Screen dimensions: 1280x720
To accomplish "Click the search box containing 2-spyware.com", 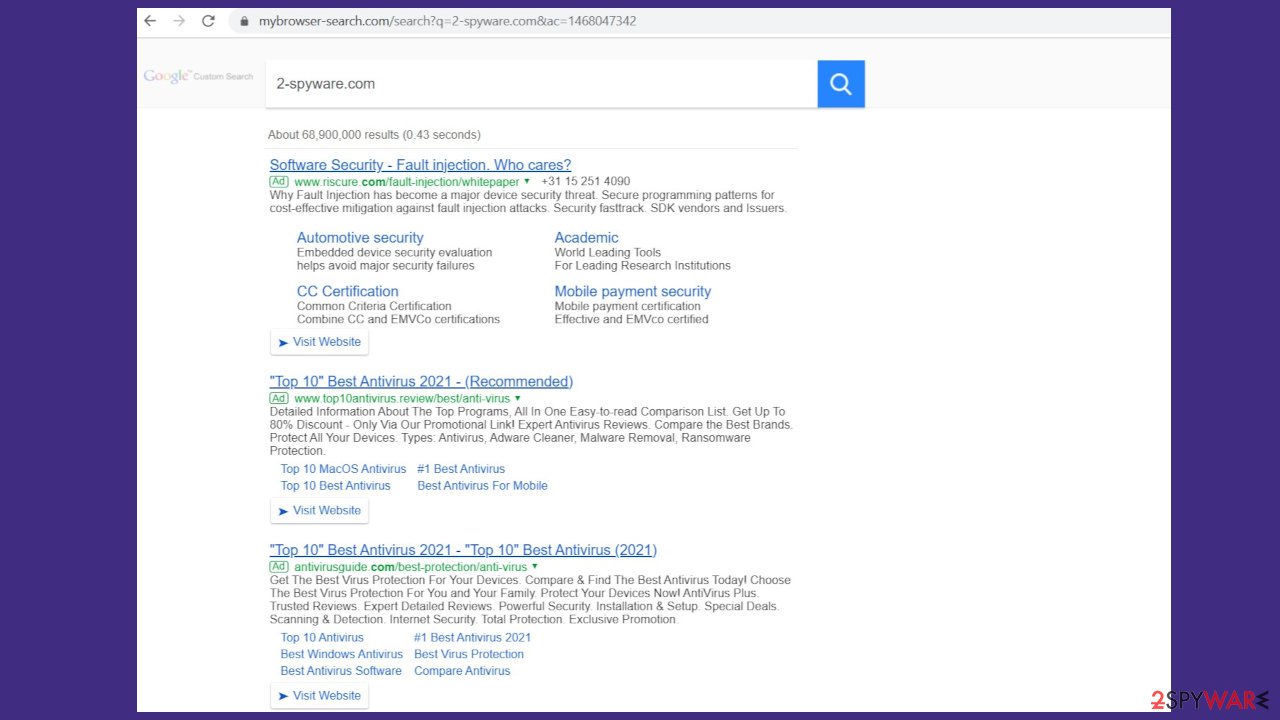I will tap(541, 84).
